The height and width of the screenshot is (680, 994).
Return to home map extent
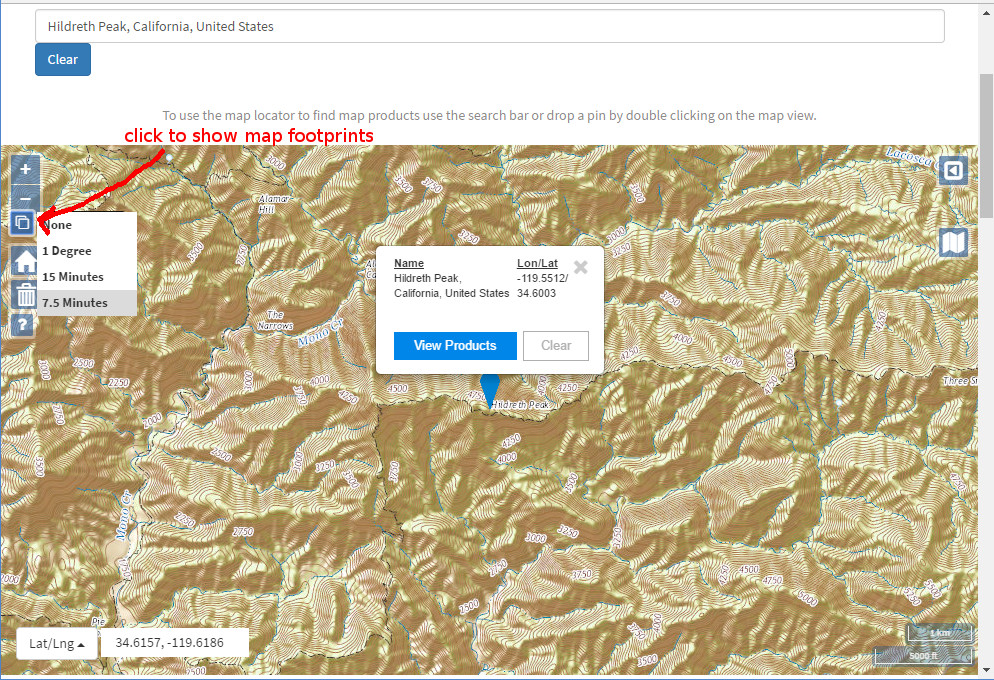pyautogui.click(x=24, y=260)
